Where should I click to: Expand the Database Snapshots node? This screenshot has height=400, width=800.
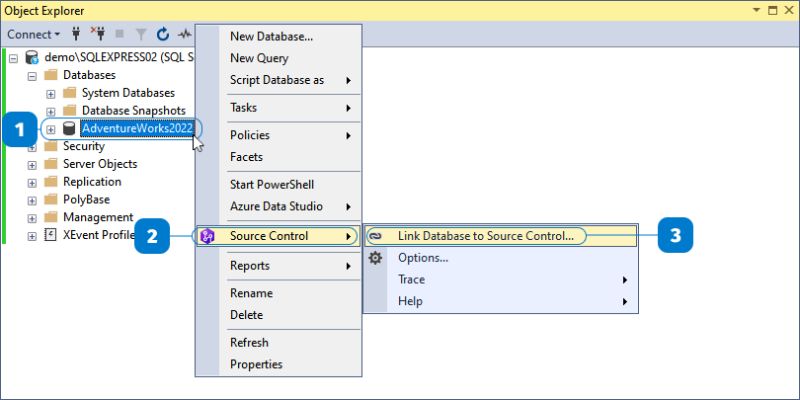click(51, 111)
